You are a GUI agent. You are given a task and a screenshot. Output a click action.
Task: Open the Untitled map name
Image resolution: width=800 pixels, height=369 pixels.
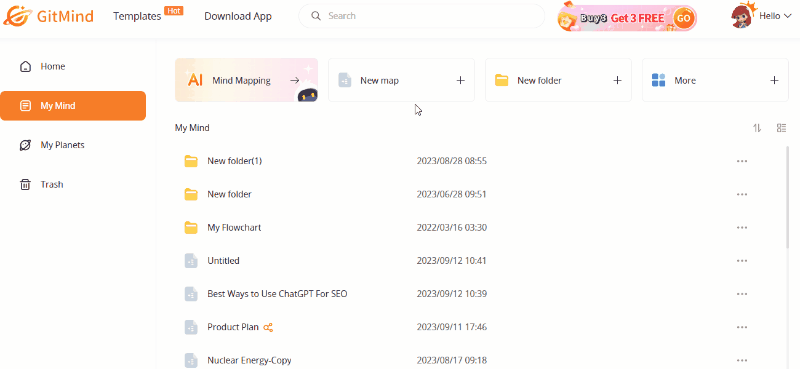point(223,261)
